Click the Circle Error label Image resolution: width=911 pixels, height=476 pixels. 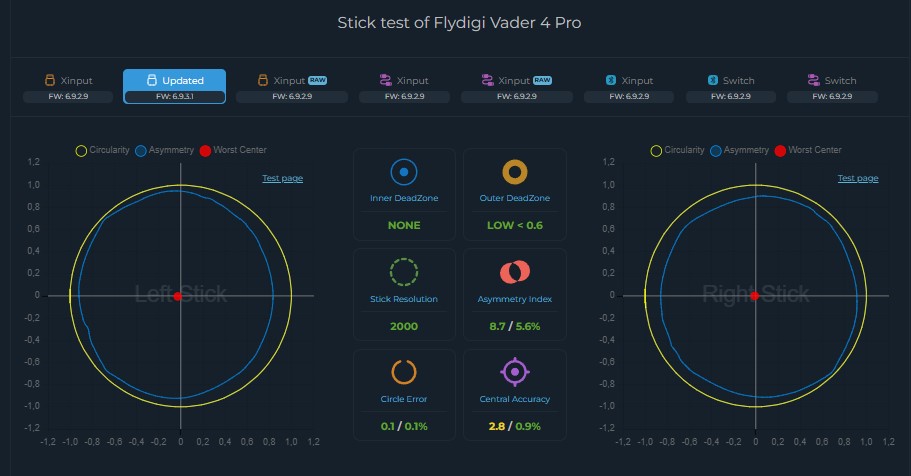coord(404,399)
